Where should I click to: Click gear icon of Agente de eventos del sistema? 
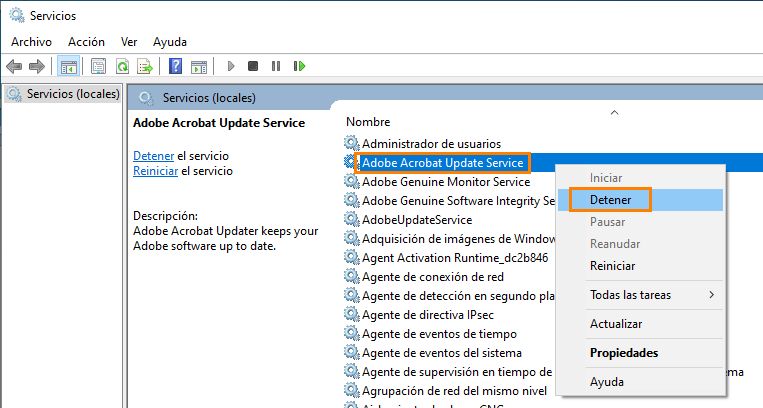(351, 352)
